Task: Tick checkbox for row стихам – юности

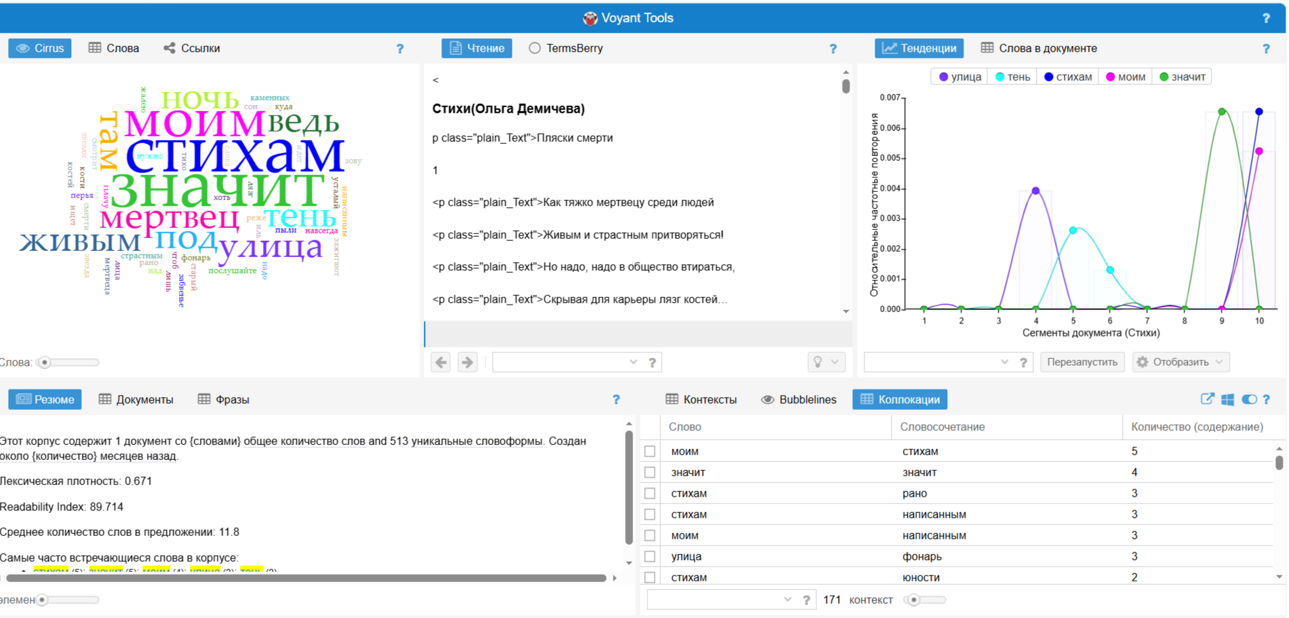Action: click(x=650, y=577)
